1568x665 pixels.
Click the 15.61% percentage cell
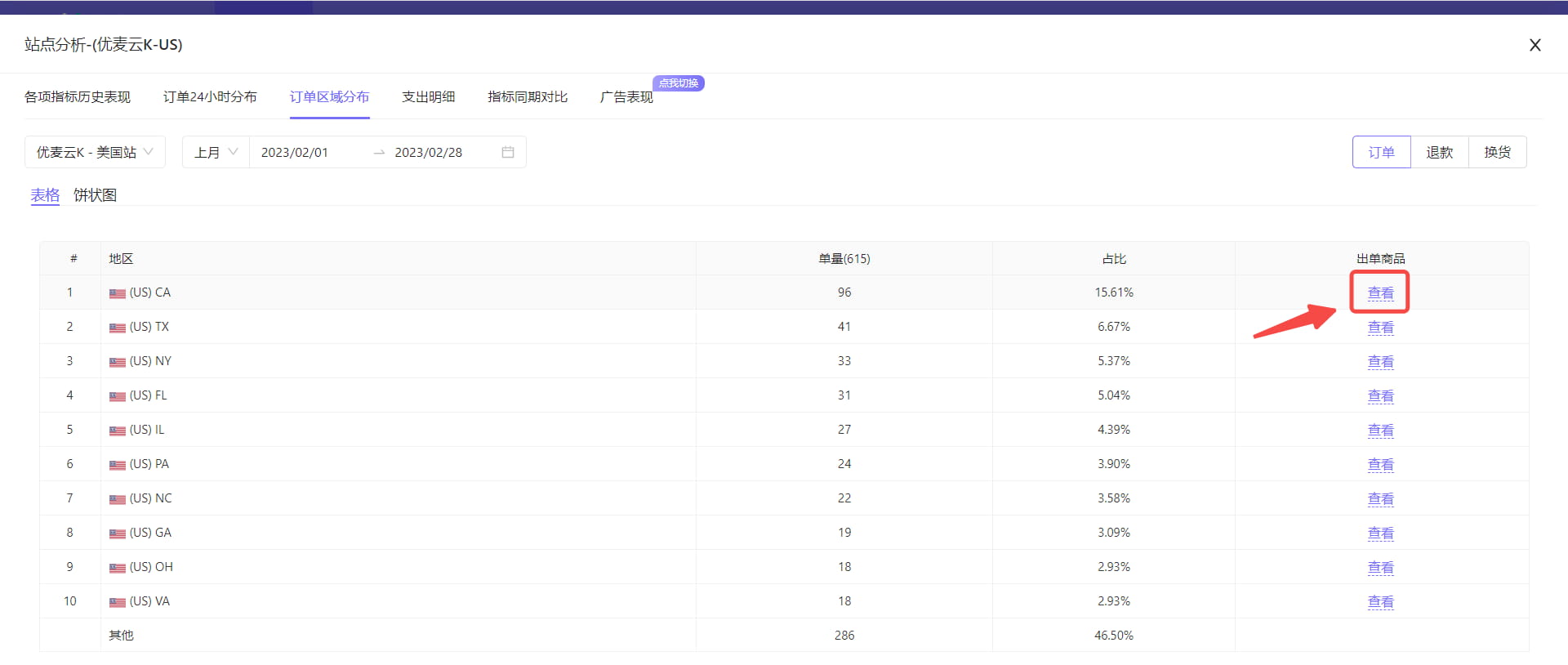click(1114, 292)
